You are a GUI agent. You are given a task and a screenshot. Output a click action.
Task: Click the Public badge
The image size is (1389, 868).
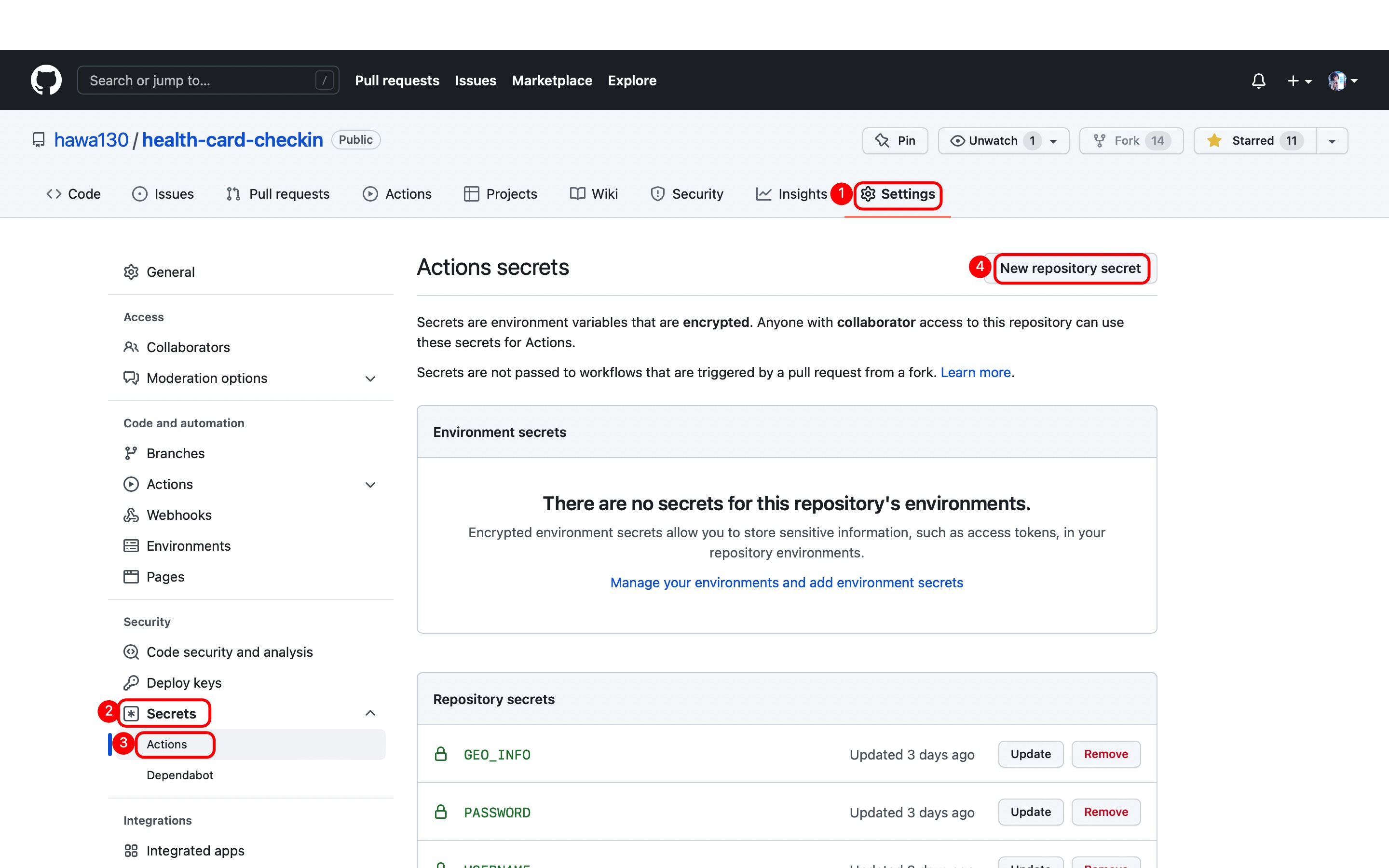pyautogui.click(x=355, y=139)
